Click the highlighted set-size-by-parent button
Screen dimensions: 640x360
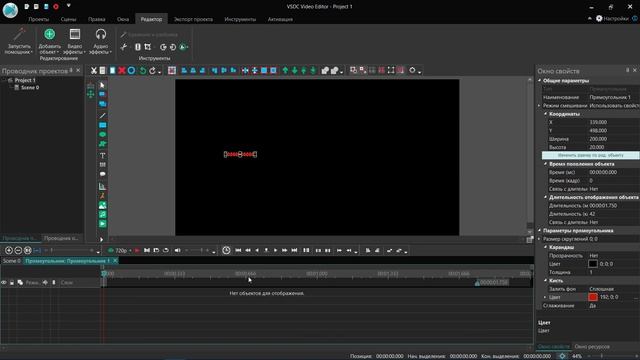point(590,156)
